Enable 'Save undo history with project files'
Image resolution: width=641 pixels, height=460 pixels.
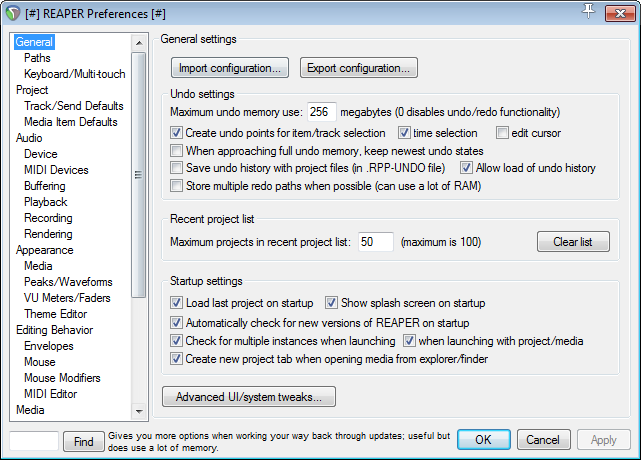[177, 168]
